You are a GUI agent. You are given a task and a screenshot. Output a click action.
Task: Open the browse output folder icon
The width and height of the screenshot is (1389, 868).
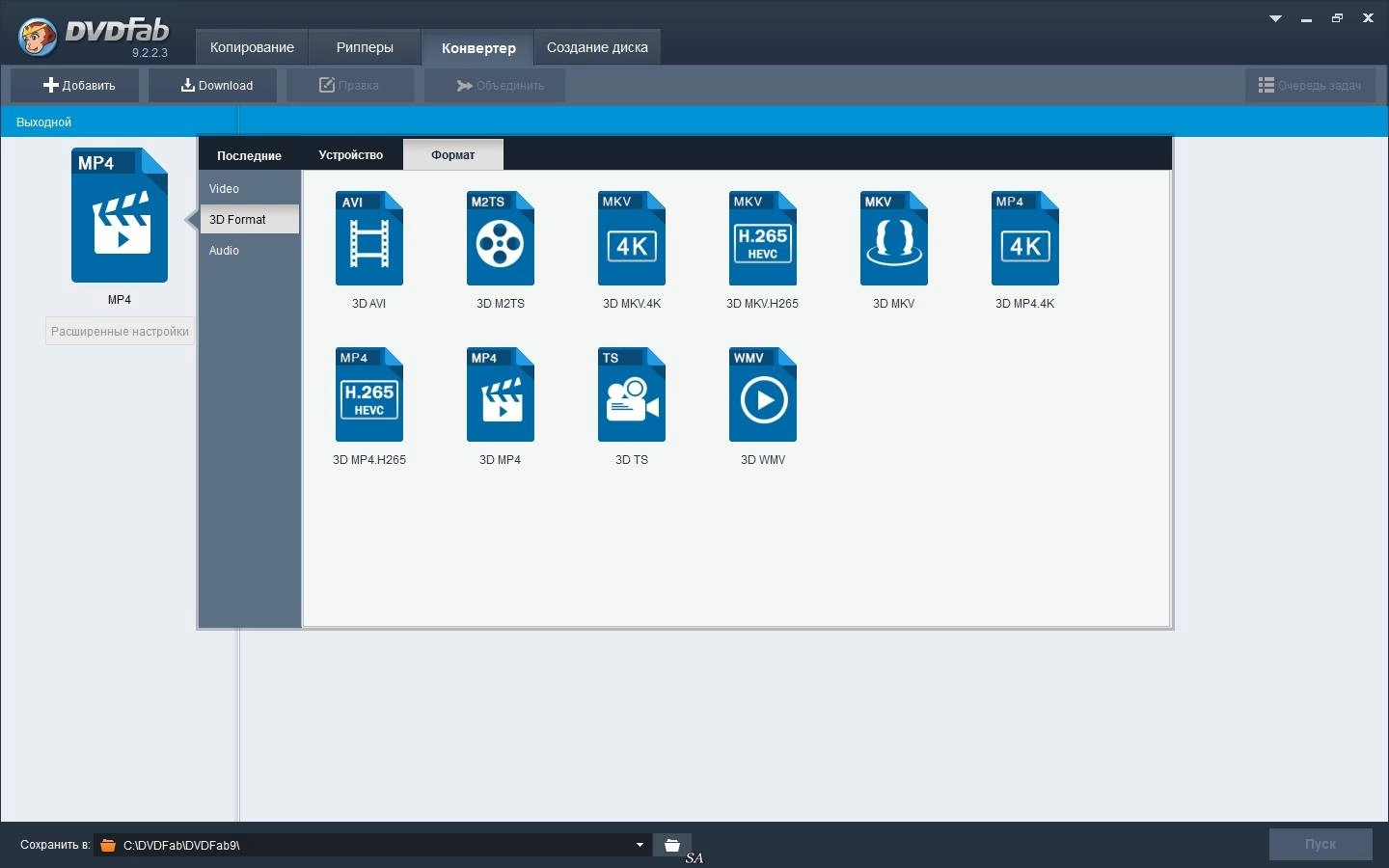pyautogui.click(x=672, y=845)
